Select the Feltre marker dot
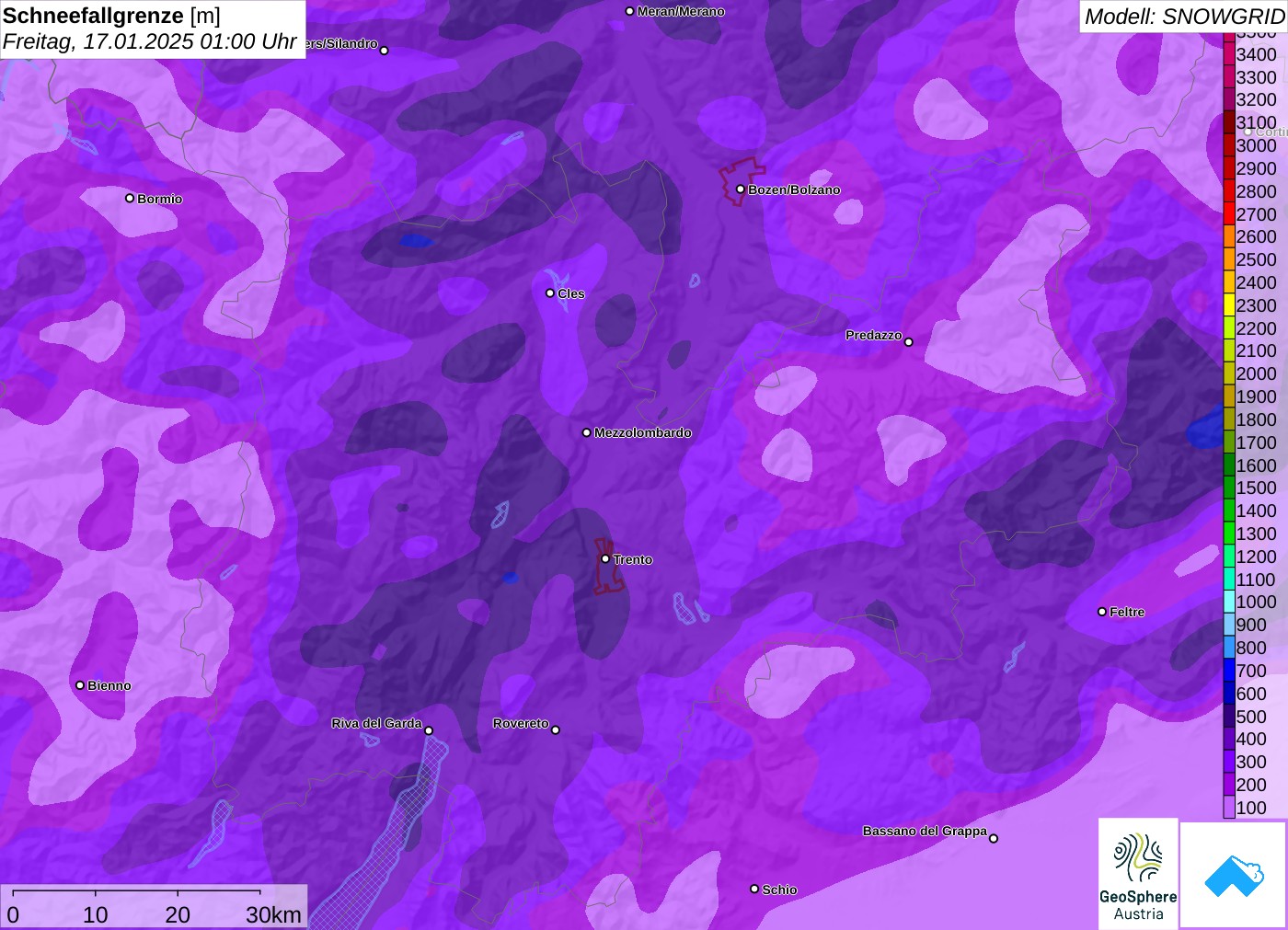The image size is (1288, 930). pos(1102,612)
